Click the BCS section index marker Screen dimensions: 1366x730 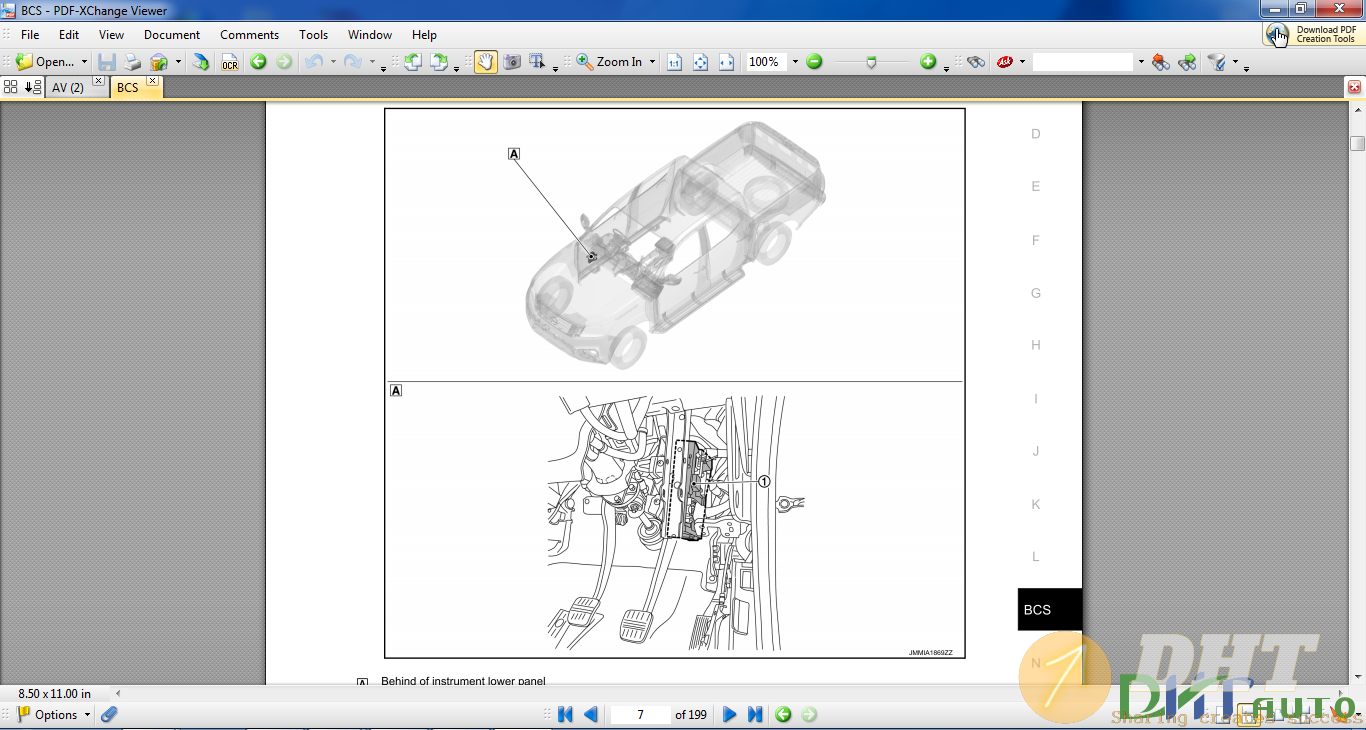[1049, 609]
